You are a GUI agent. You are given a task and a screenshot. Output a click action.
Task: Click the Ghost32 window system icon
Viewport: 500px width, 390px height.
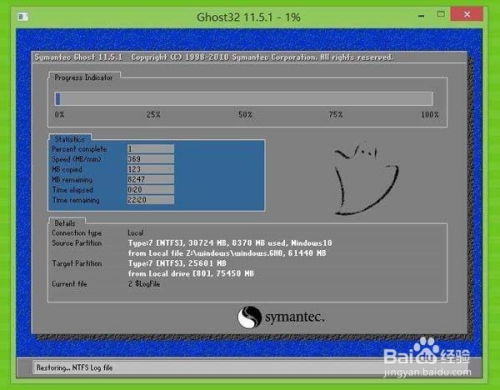[x=23, y=16]
